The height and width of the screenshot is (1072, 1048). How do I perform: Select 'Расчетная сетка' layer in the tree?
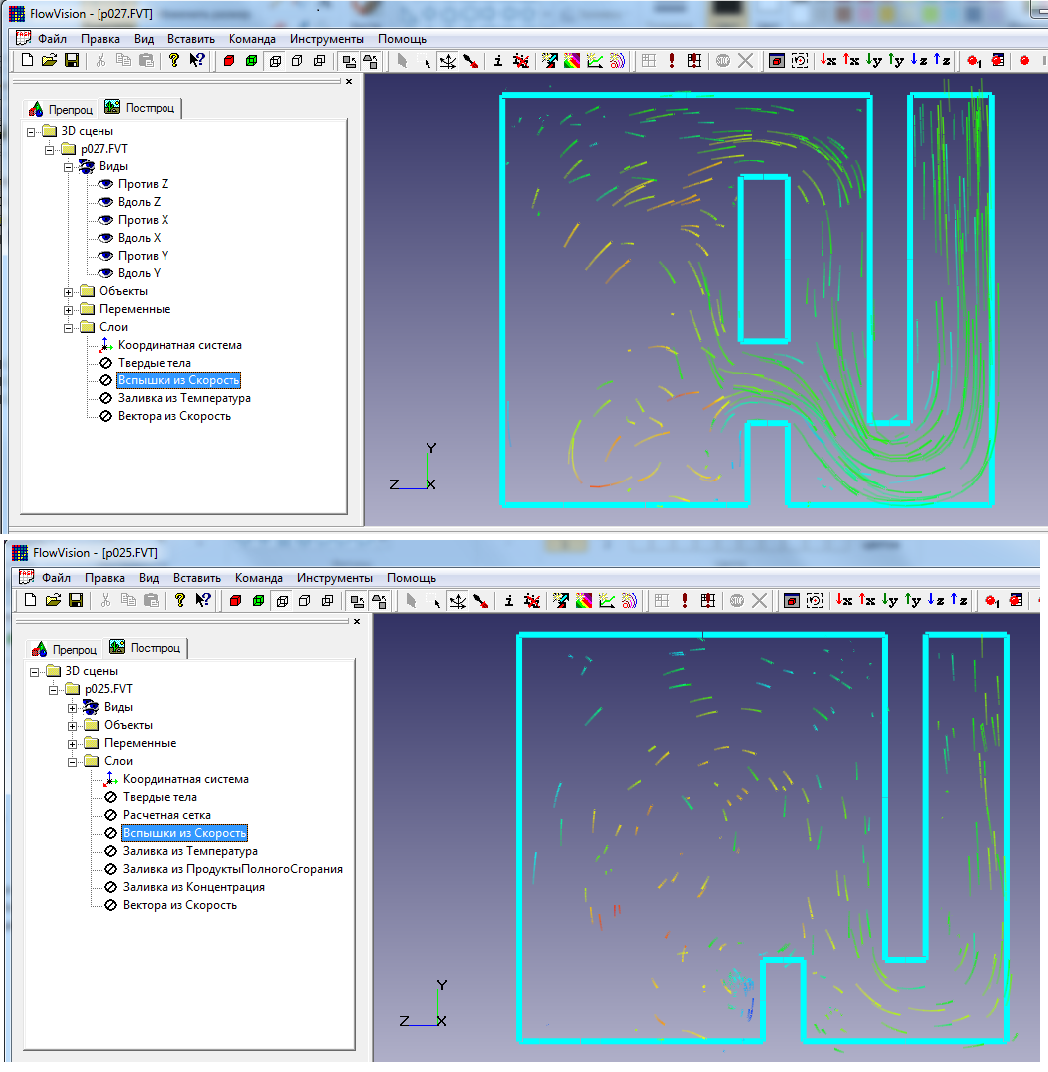click(166, 815)
